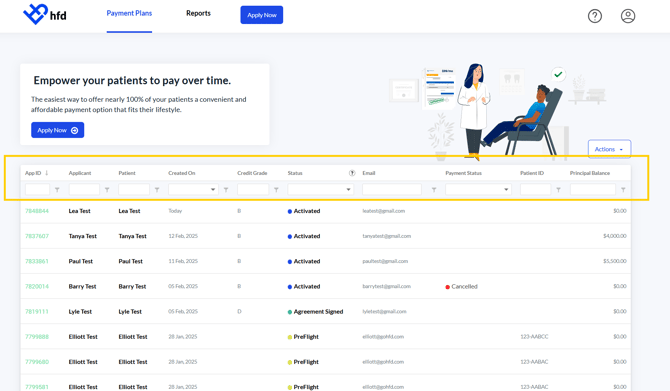The width and height of the screenshot is (670, 391).
Task: Open the help question mark icon
Action: point(595,16)
